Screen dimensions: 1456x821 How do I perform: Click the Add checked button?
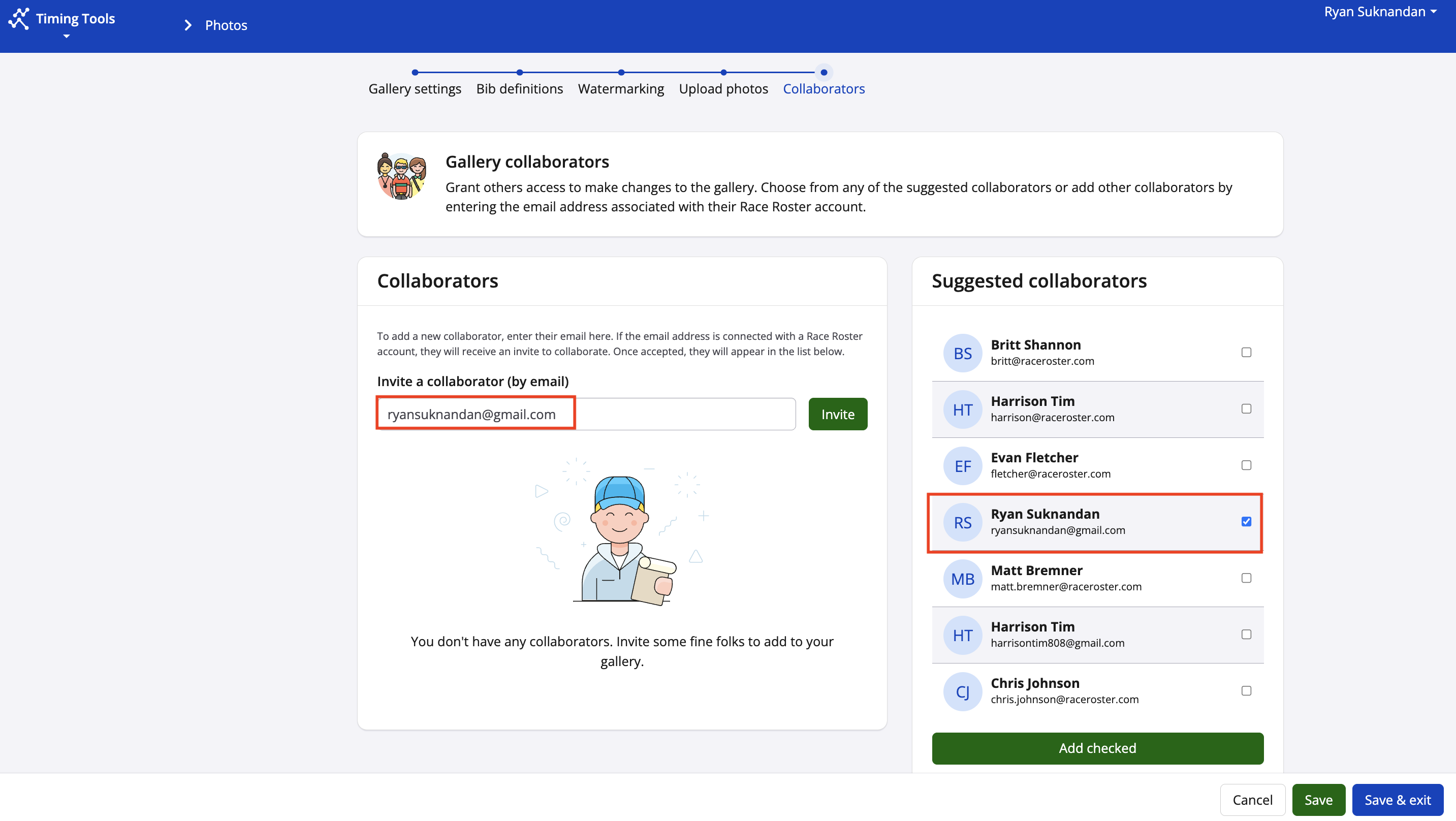pyautogui.click(x=1097, y=748)
